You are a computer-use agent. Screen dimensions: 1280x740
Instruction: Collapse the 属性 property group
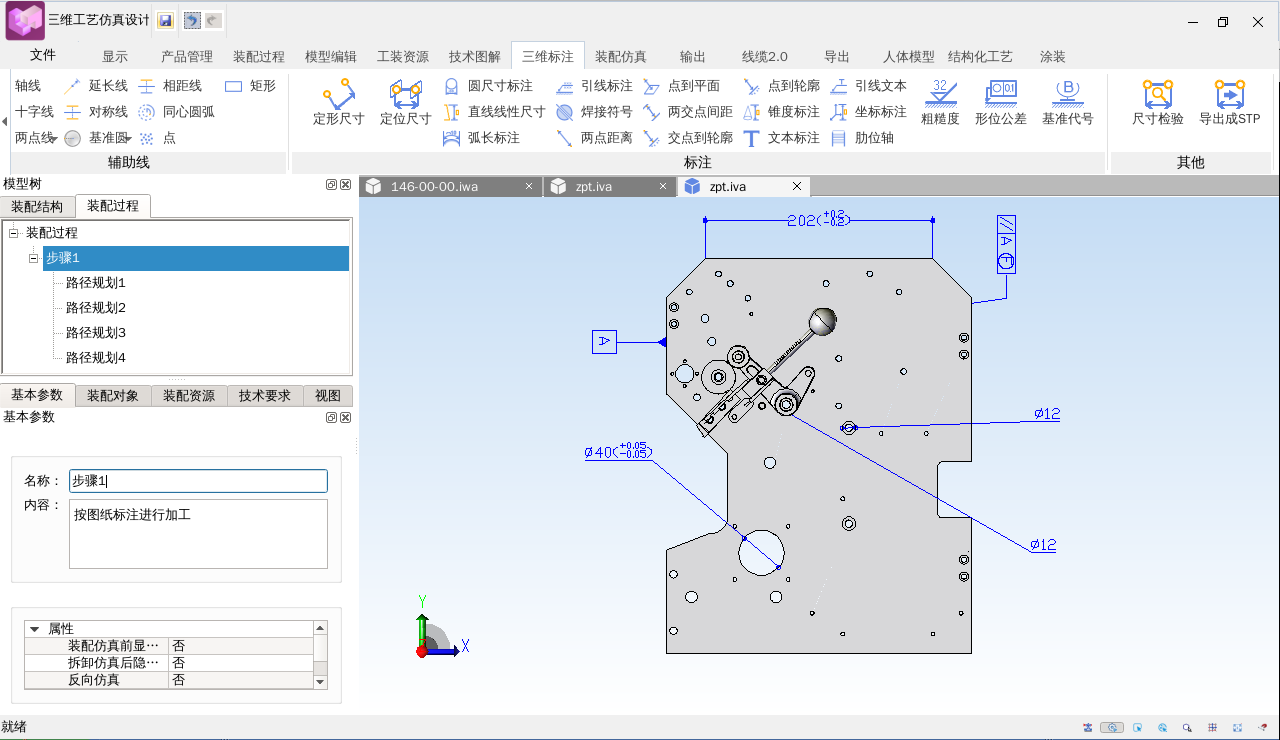pos(35,629)
